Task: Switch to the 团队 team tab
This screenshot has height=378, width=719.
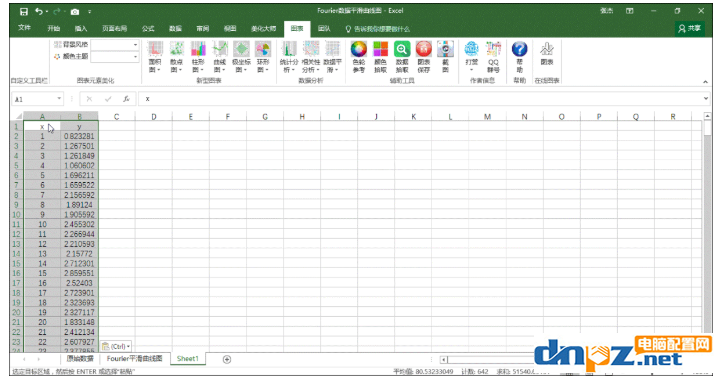Action: (x=324, y=28)
